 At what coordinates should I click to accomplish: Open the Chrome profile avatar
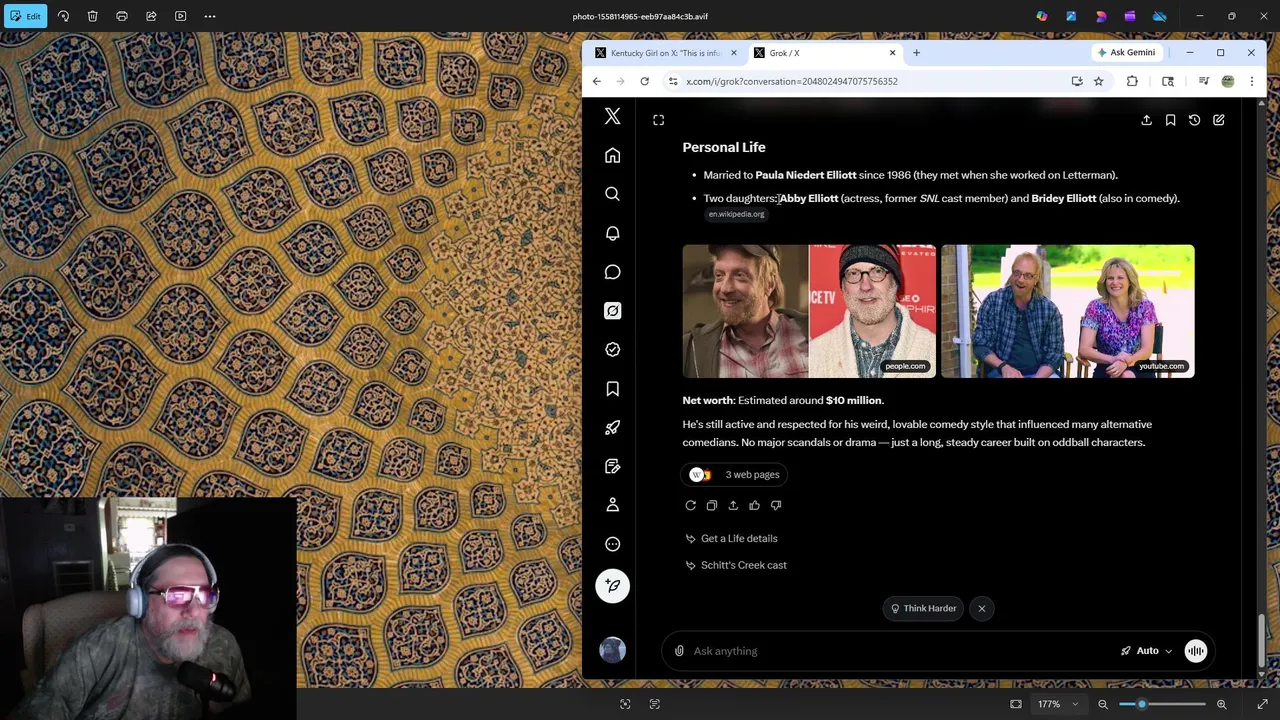coord(1228,81)
